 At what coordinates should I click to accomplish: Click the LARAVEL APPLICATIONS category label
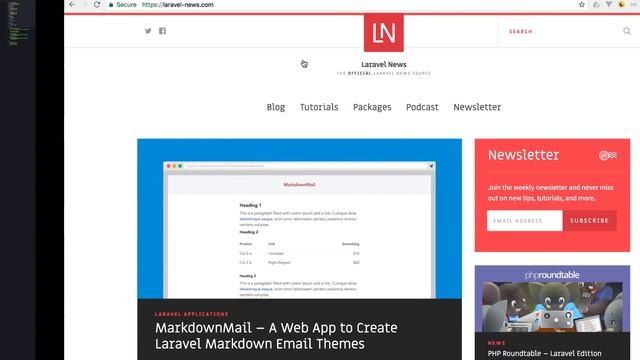(x=191, y=314)
